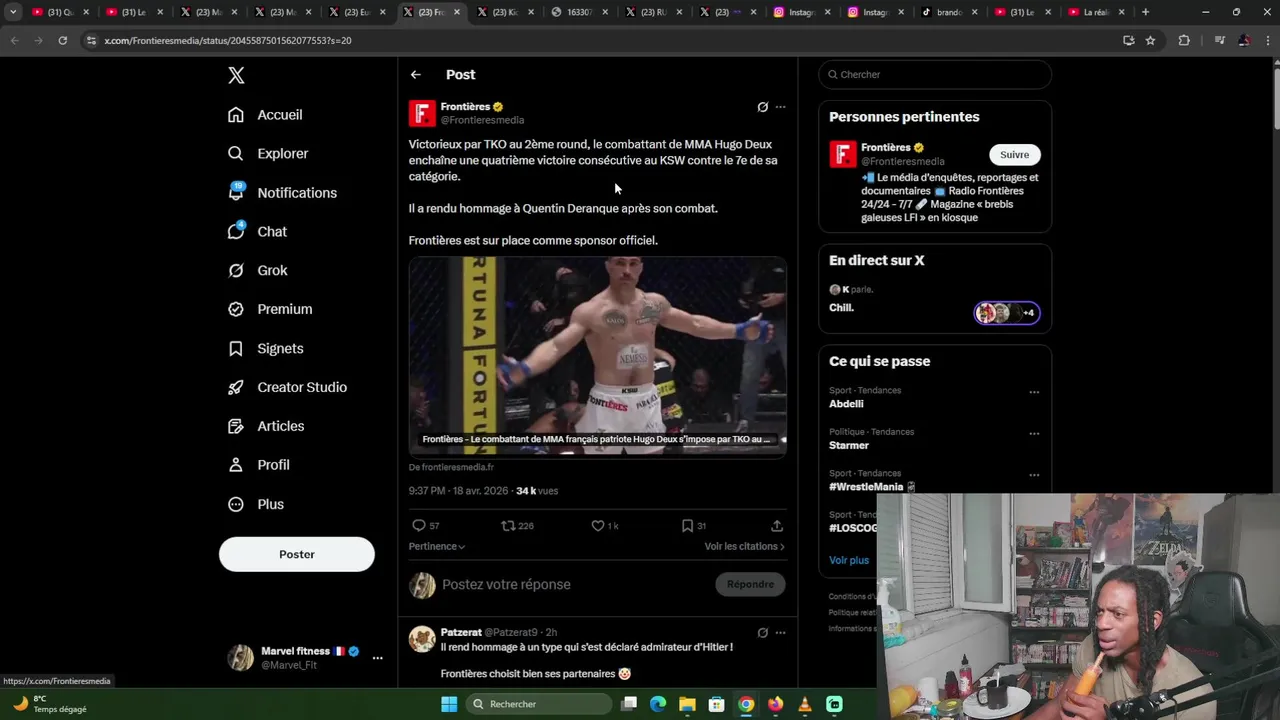Open Premium icon in sidebar

tap(236, 309)
